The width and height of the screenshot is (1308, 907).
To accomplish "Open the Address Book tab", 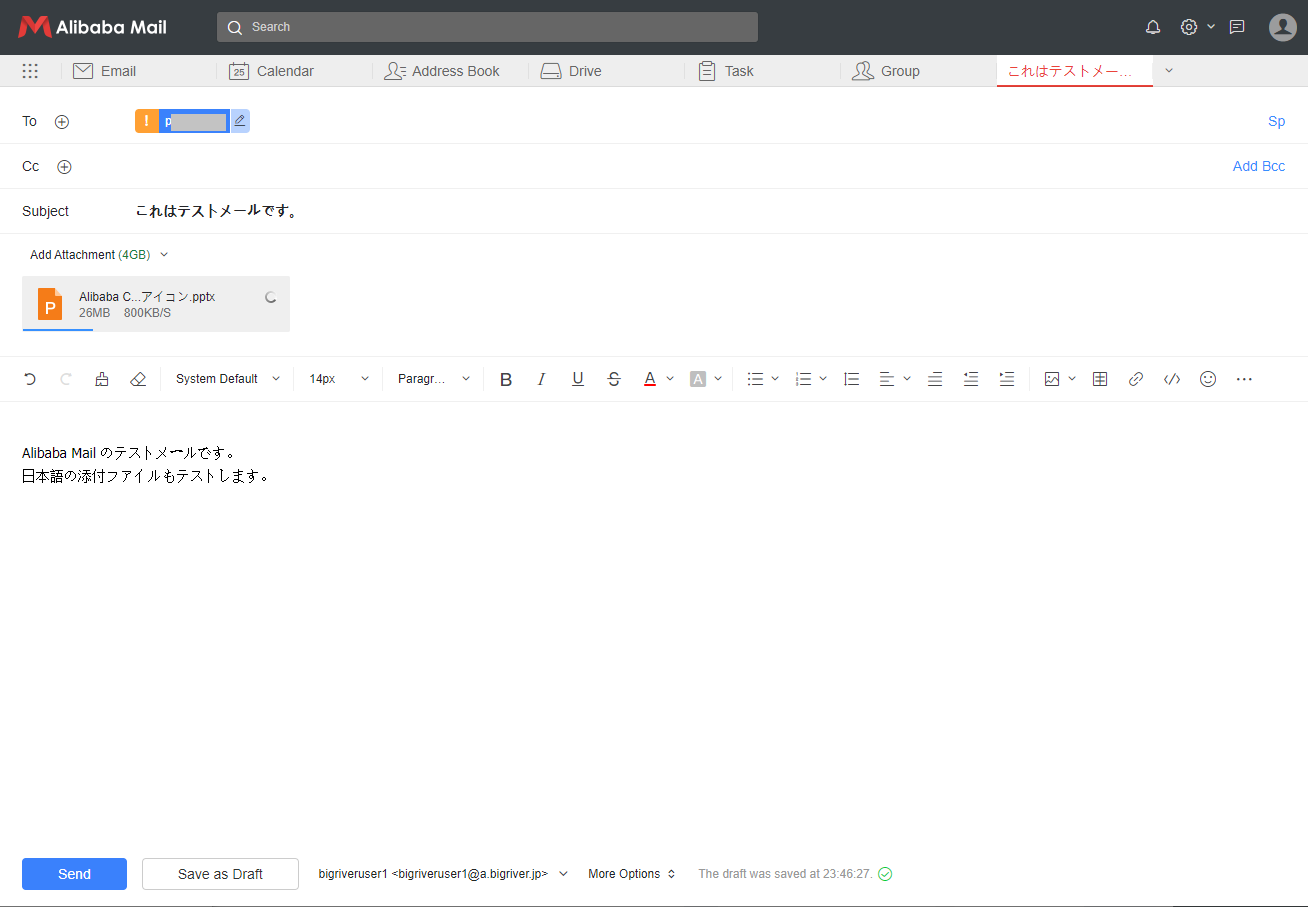I will (x=455, y=71).
